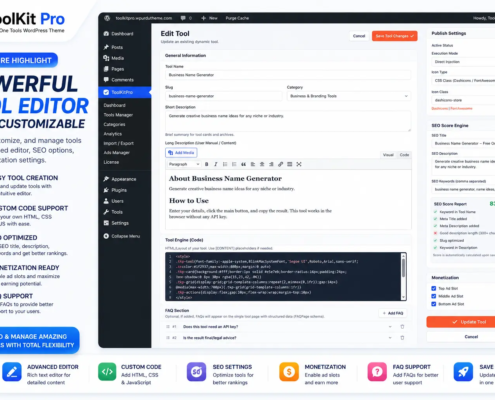Screen dimensions: 495x400
Task: Click the Insert Read More tag icon
Action: click(290, 164)
